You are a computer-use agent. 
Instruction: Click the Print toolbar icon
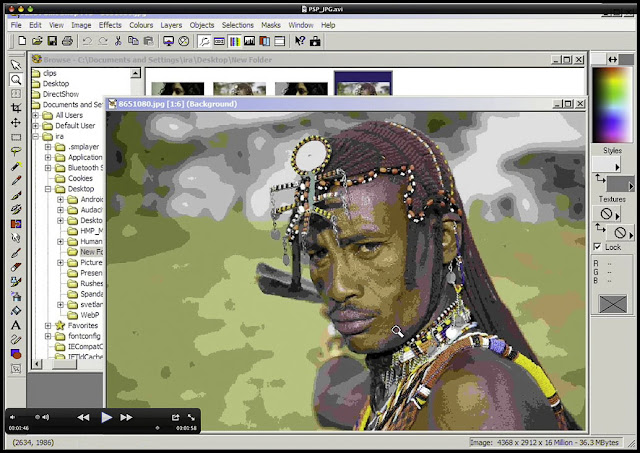tap(67, 41)
